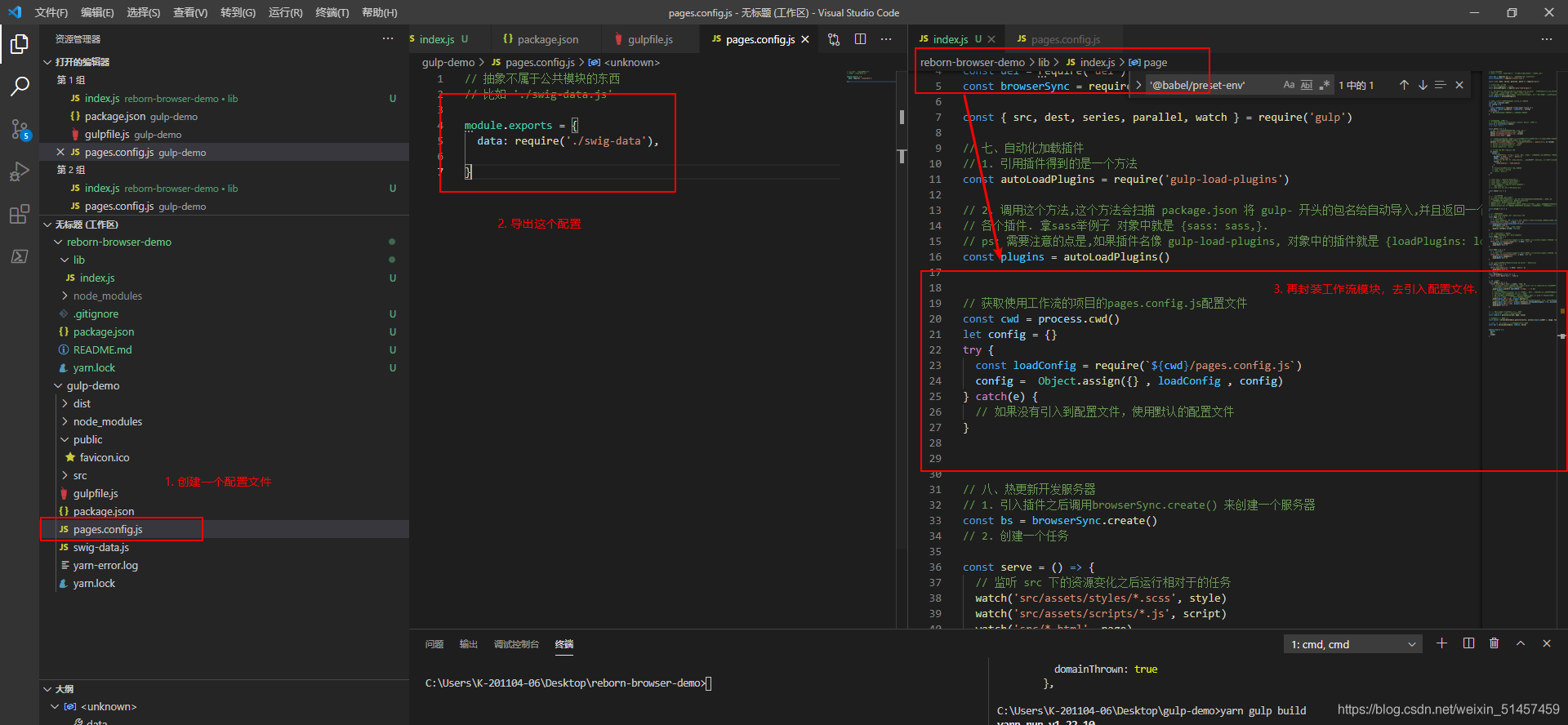Open the 帮助(H) menu
1568x725 pixels.
tap(380, 12)
